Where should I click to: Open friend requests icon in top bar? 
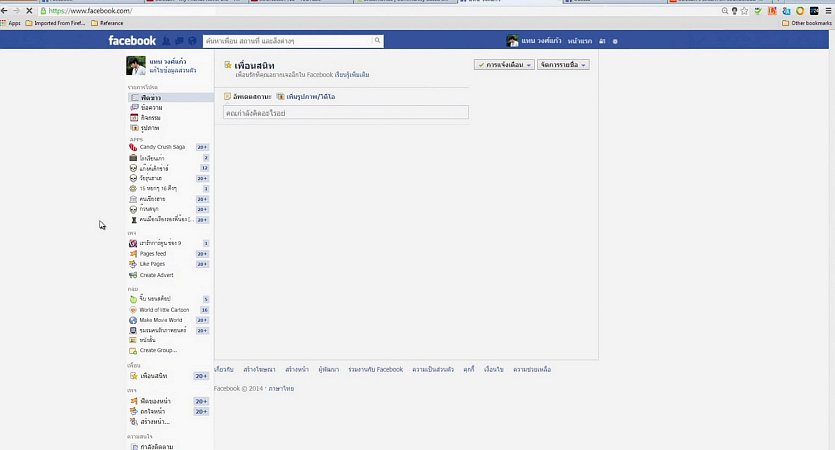click(166, 41)
